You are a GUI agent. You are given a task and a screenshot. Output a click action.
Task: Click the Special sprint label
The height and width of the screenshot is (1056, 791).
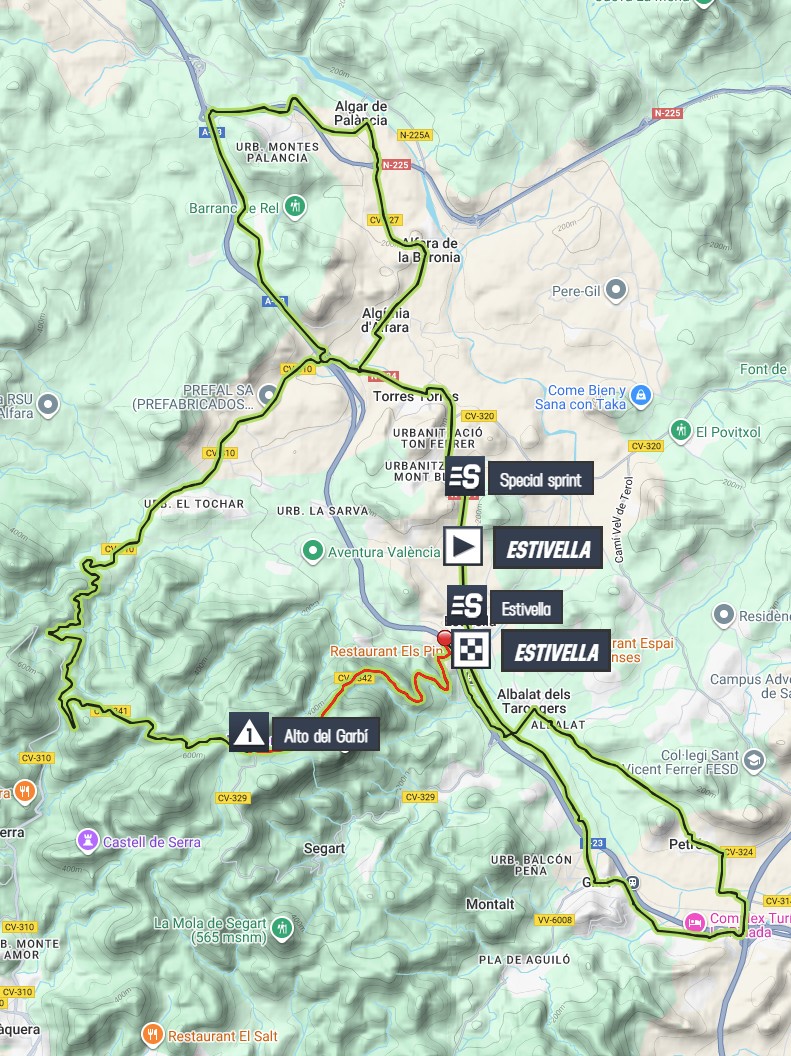tap(541, 478)
